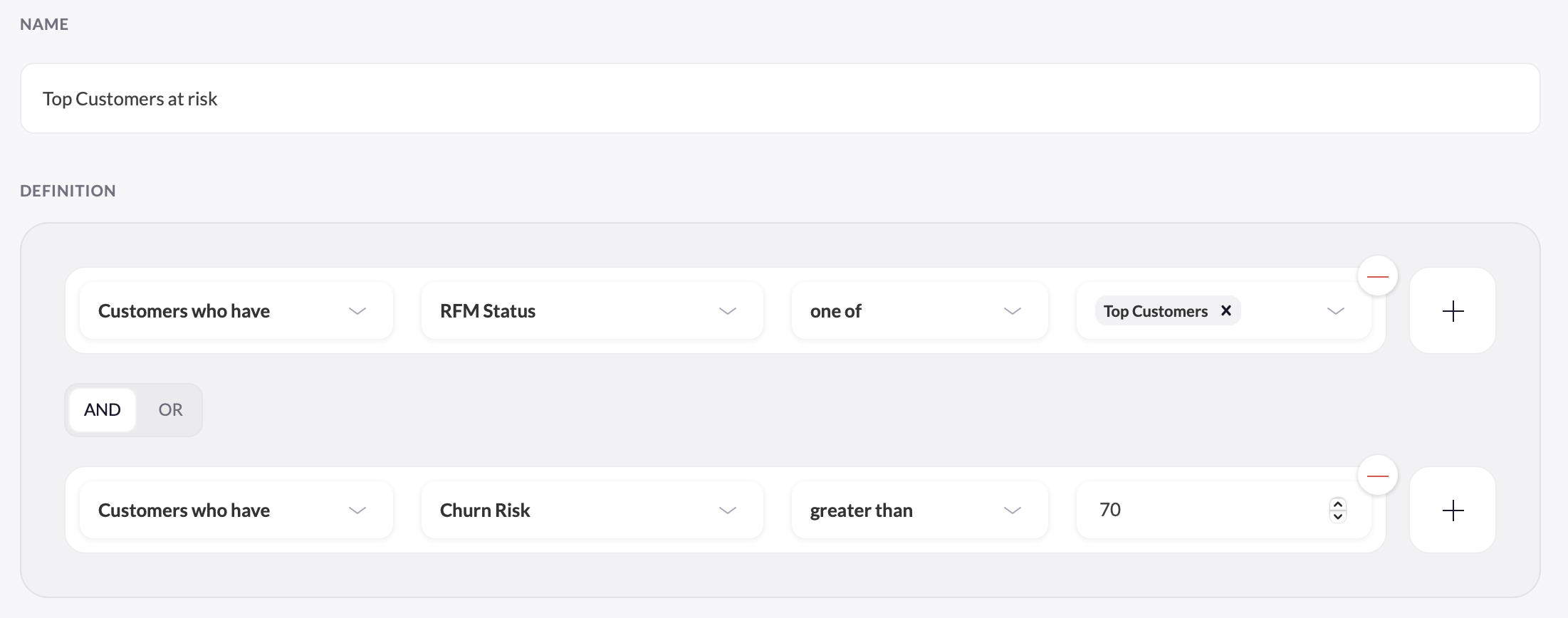Click the chevron in the Churn Risk dropdown
This screenshot has width=1568, height=618.
click(x=728, y=510)
